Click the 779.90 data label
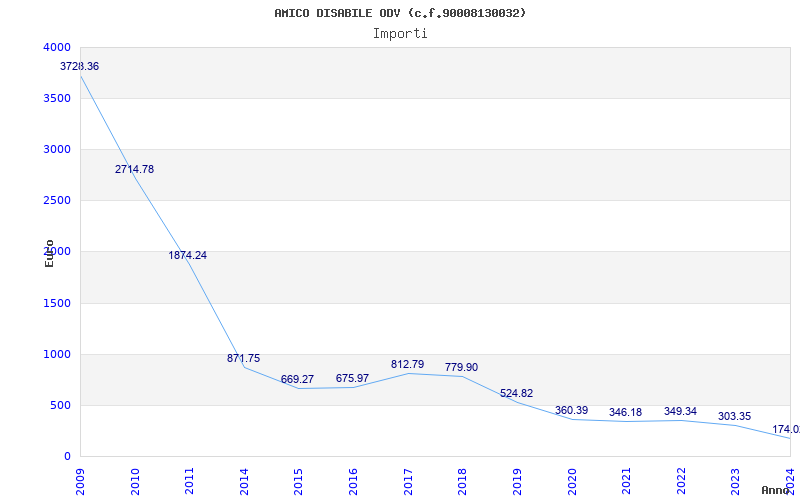The width and height of the screenshot is (800, 500). [x=461, y=367]
